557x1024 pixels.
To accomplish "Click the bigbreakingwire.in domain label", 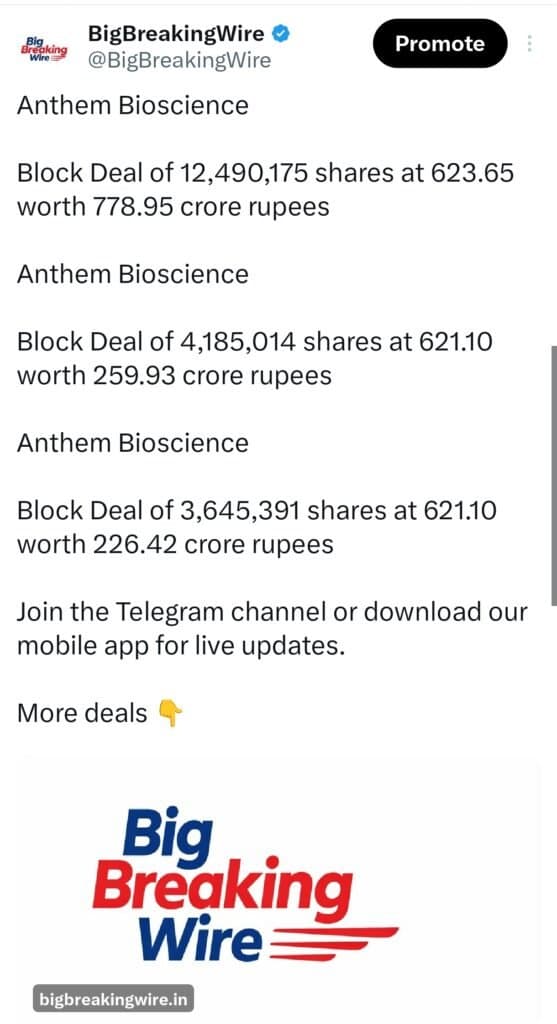I will tap(113, 999).
